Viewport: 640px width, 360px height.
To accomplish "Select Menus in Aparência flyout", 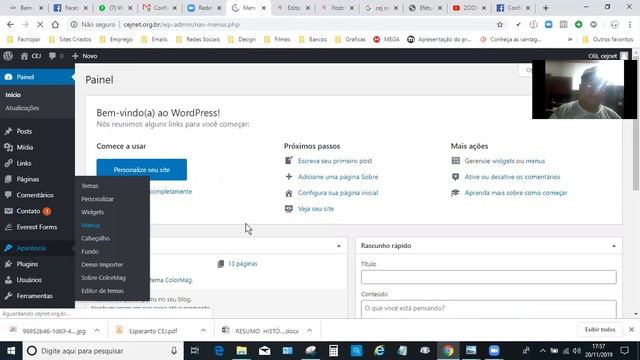I will coord(90,225).
